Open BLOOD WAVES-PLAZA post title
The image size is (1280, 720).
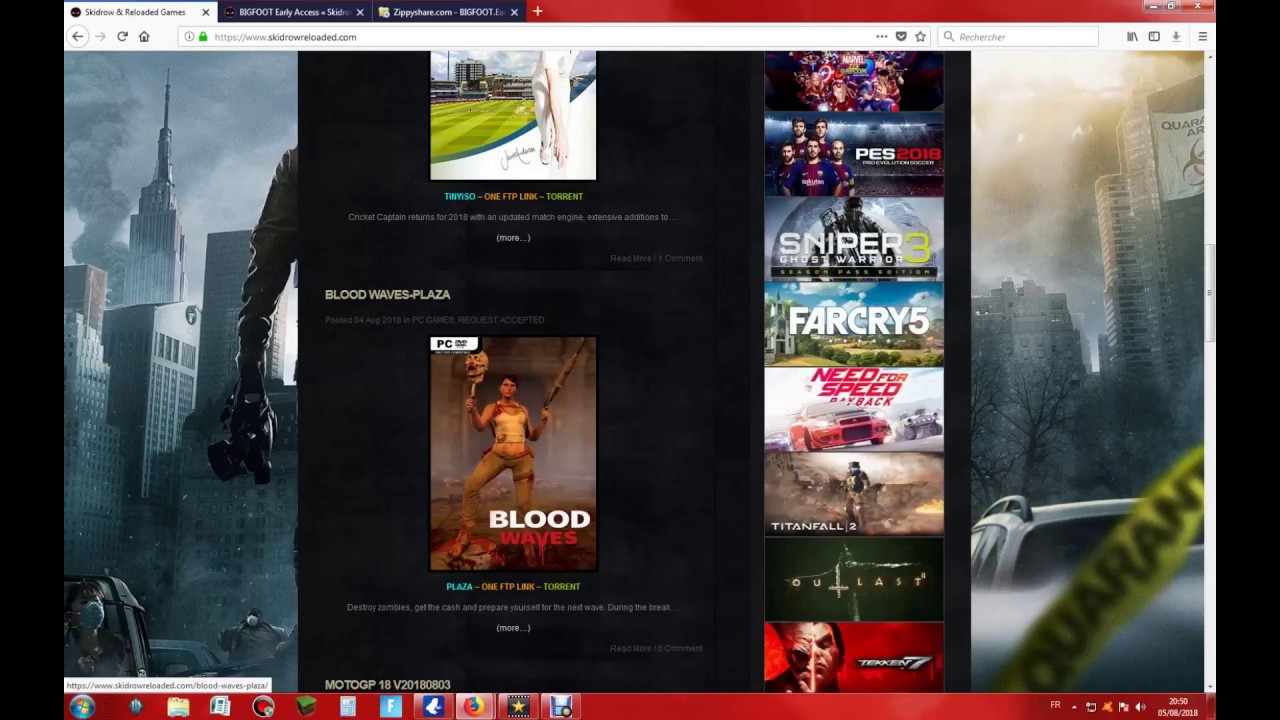pyautogui.click(x=387, y=295)
